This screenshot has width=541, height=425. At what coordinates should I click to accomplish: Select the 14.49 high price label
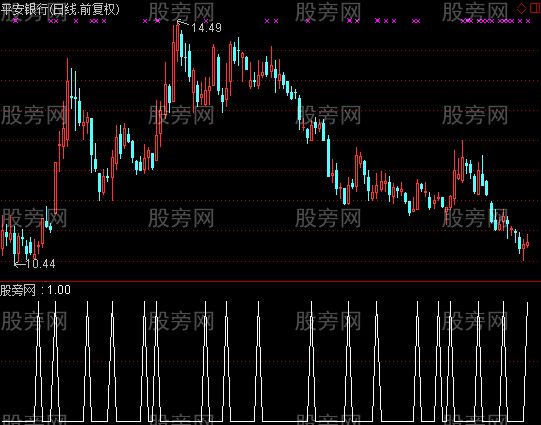coord(206,28)
